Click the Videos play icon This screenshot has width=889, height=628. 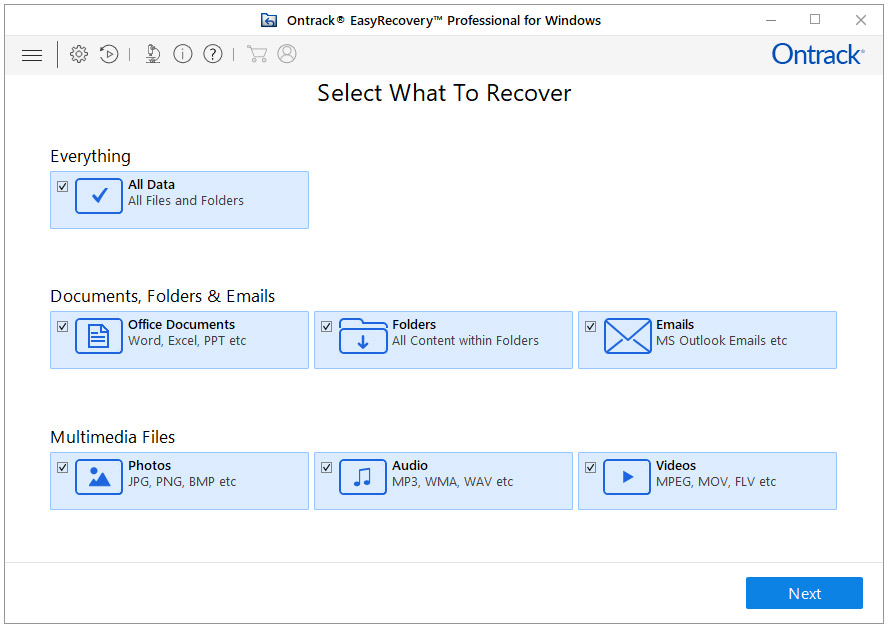point(627,477)
